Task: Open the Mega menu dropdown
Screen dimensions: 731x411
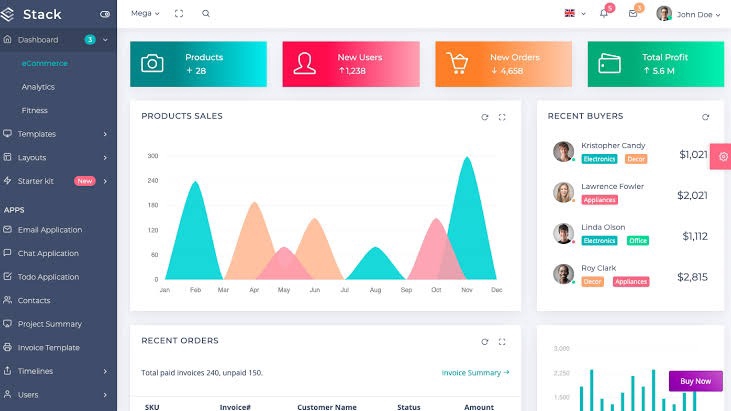Action: coord(145,14)
